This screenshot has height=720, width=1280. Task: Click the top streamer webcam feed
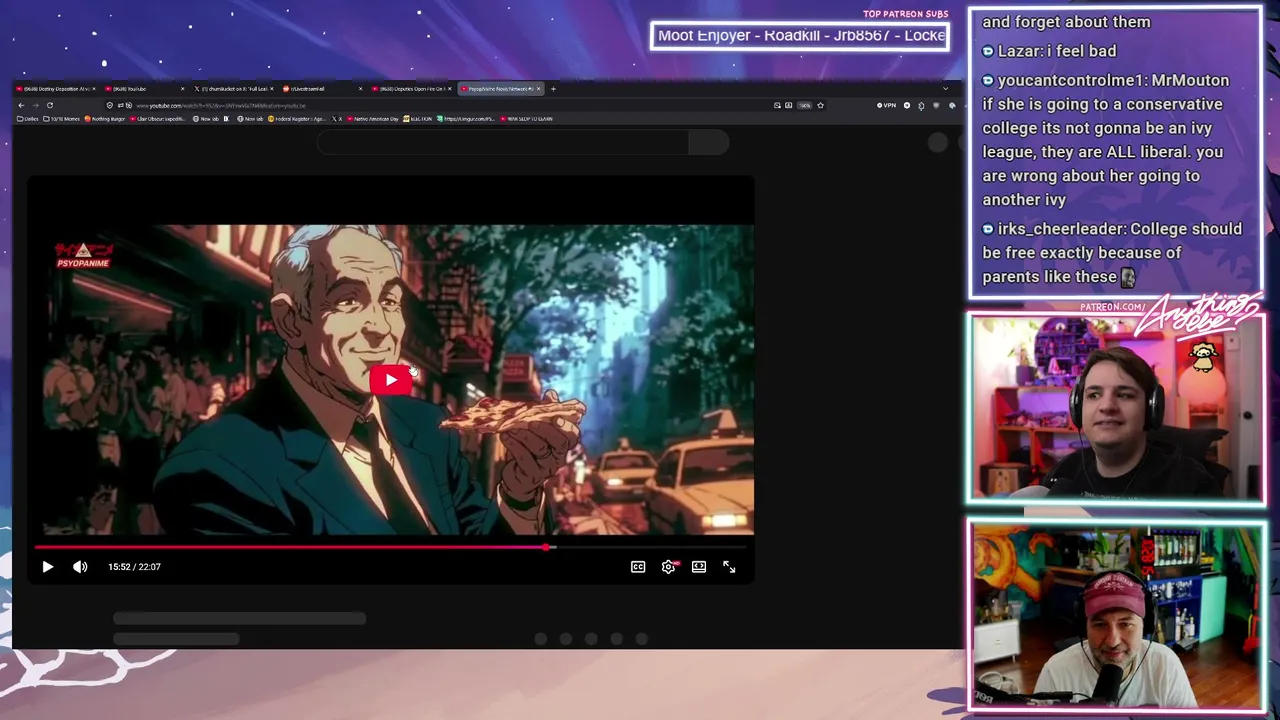1116,408
